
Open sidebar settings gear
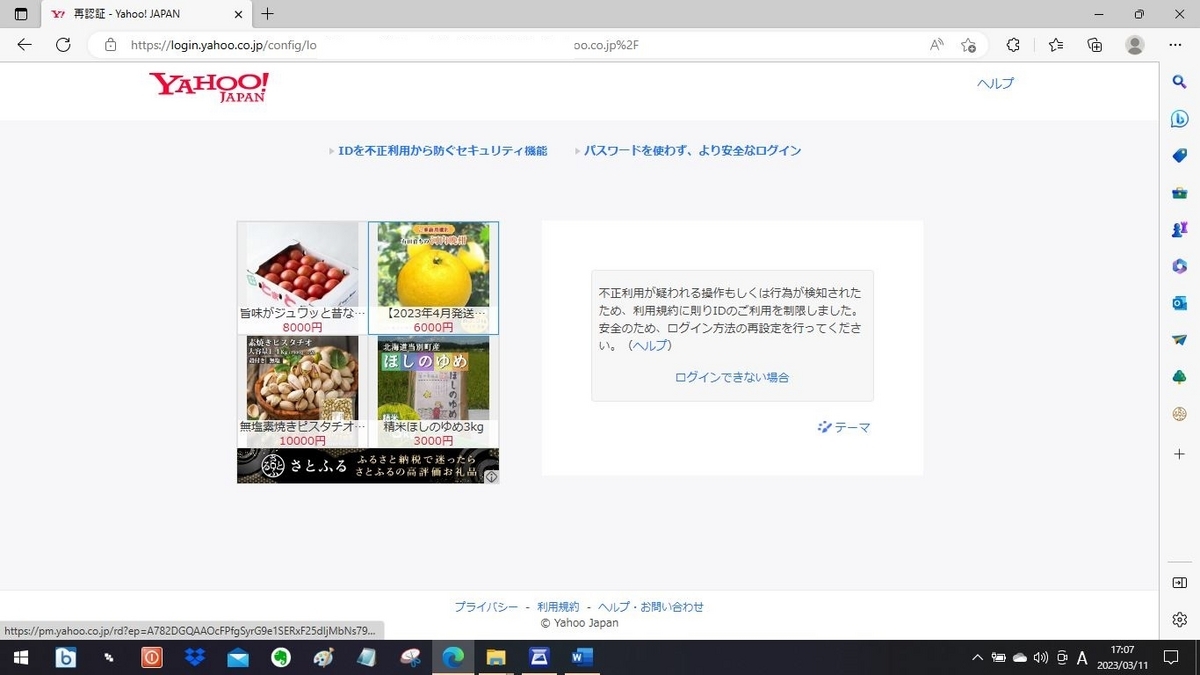click(x=1179, y=620)
